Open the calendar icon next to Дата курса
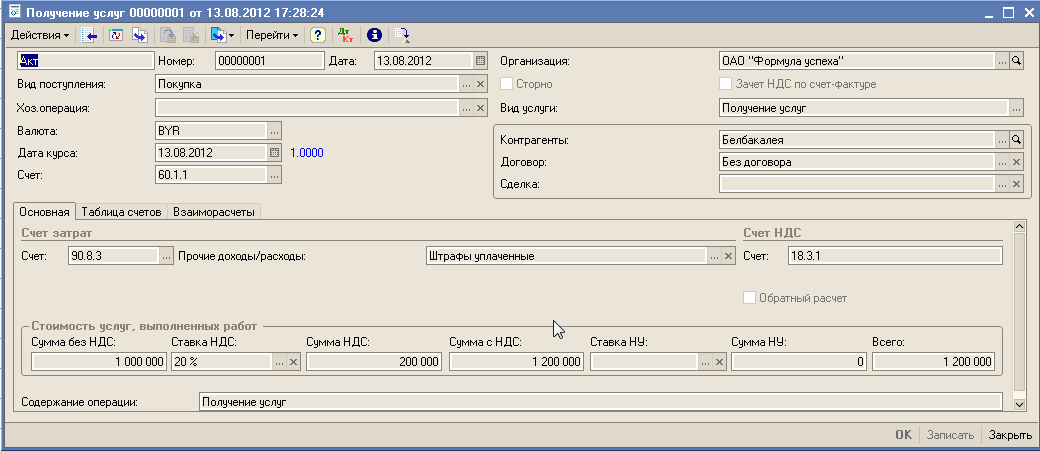 (275, 153)
